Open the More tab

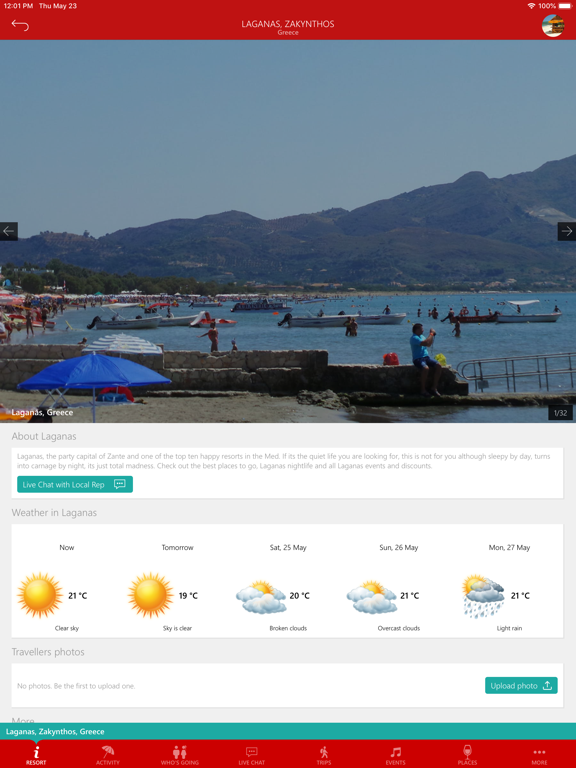[539, 755]
